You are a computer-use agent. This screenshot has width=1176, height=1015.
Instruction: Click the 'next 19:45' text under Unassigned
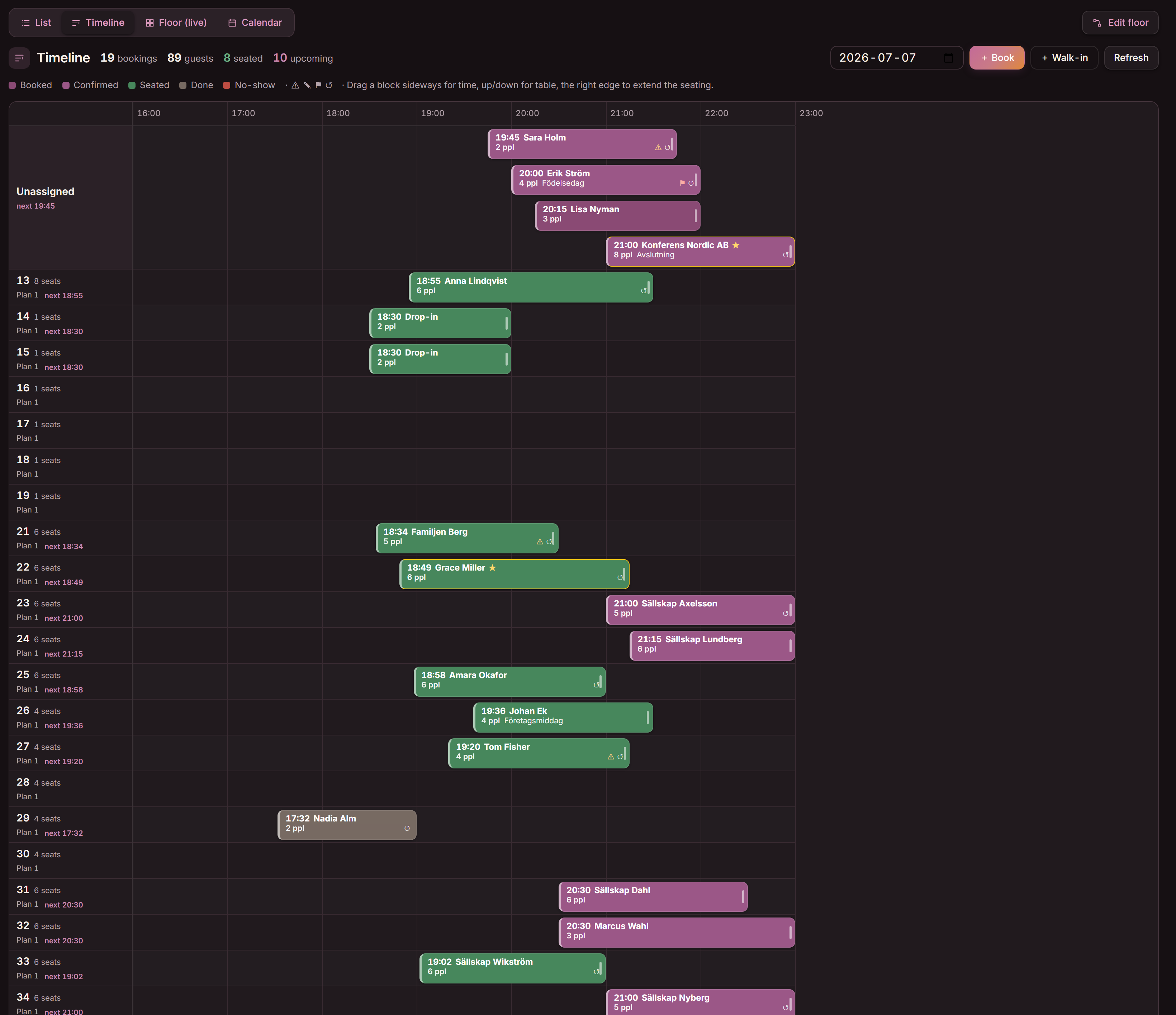[x=36, y=206]
